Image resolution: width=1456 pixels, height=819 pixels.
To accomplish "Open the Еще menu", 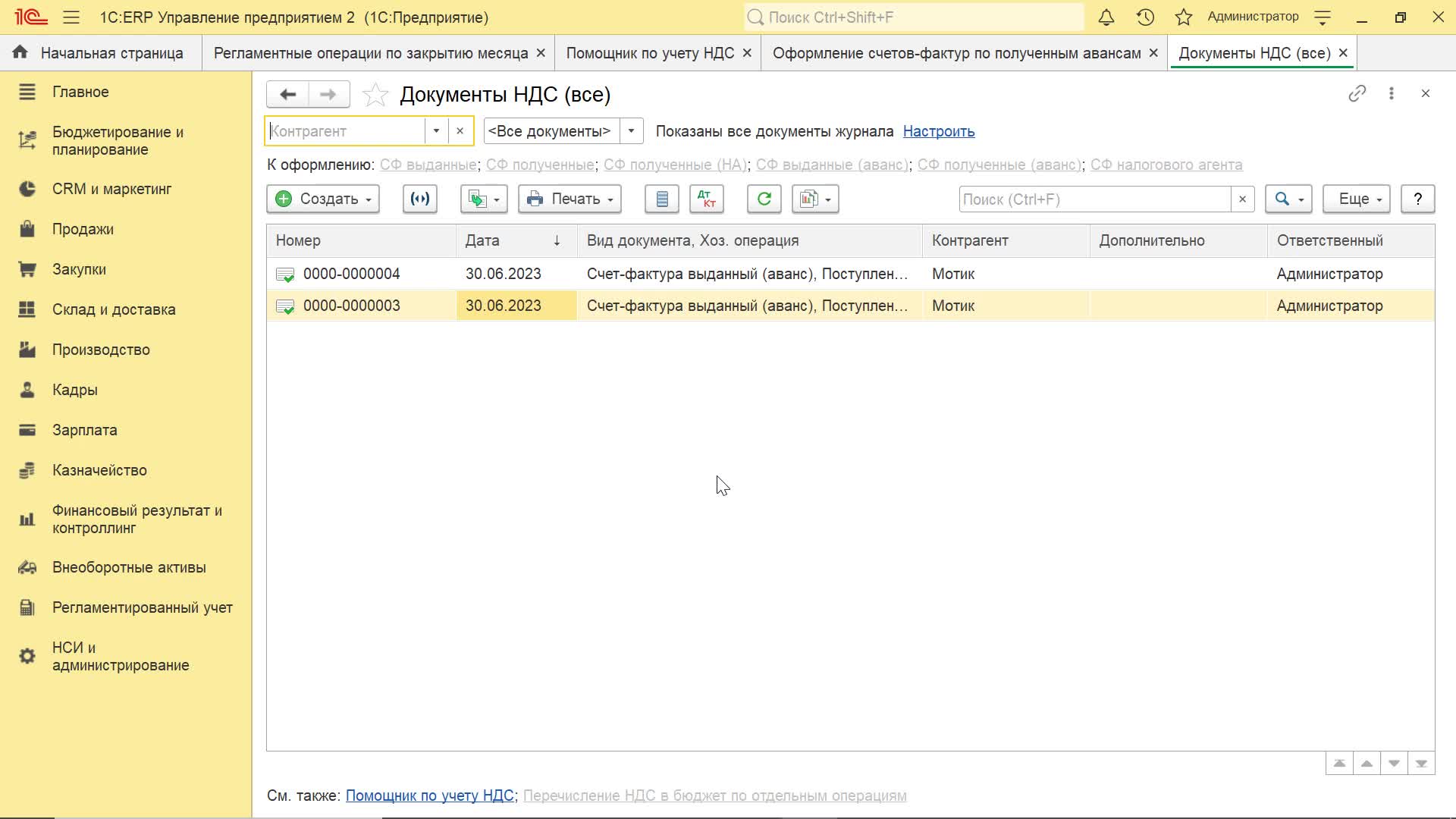I will (x=1357, y=199).
